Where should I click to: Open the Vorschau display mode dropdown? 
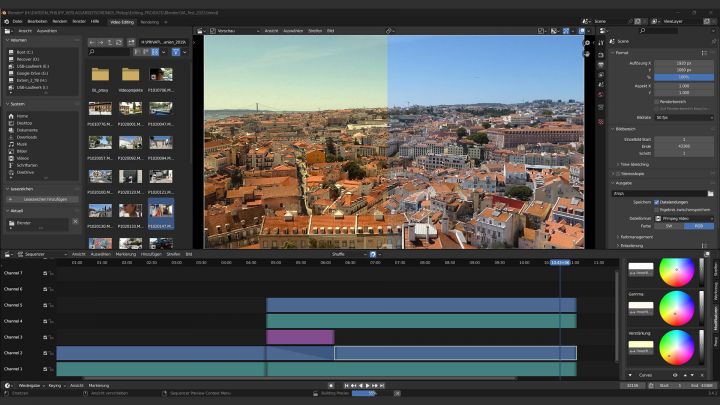tap(235, 31)
